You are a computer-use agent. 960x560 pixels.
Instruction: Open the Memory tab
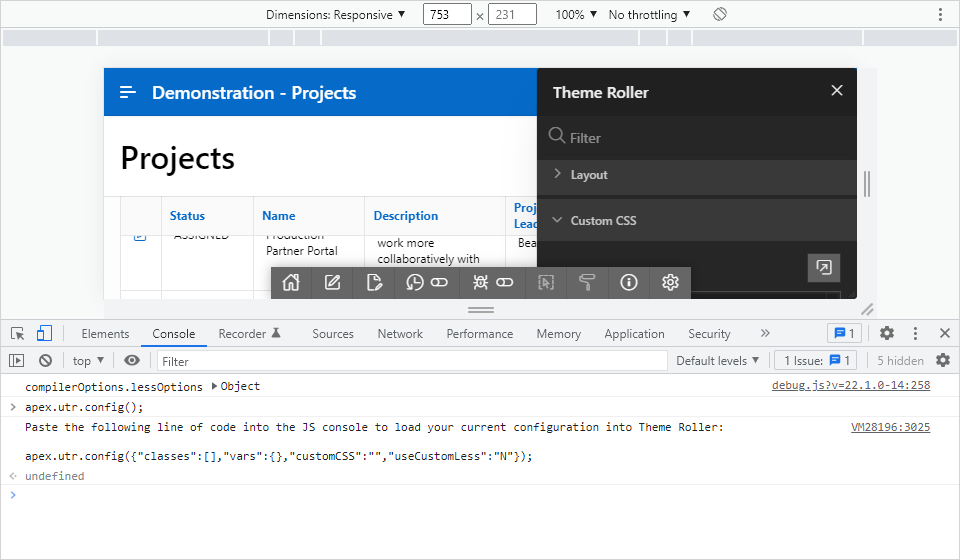[x=558, y=334]
